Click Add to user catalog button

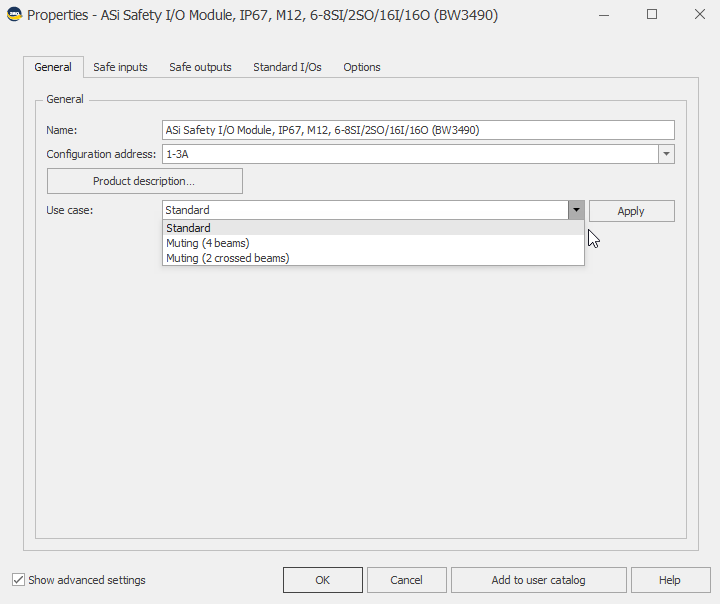(538, 580)
